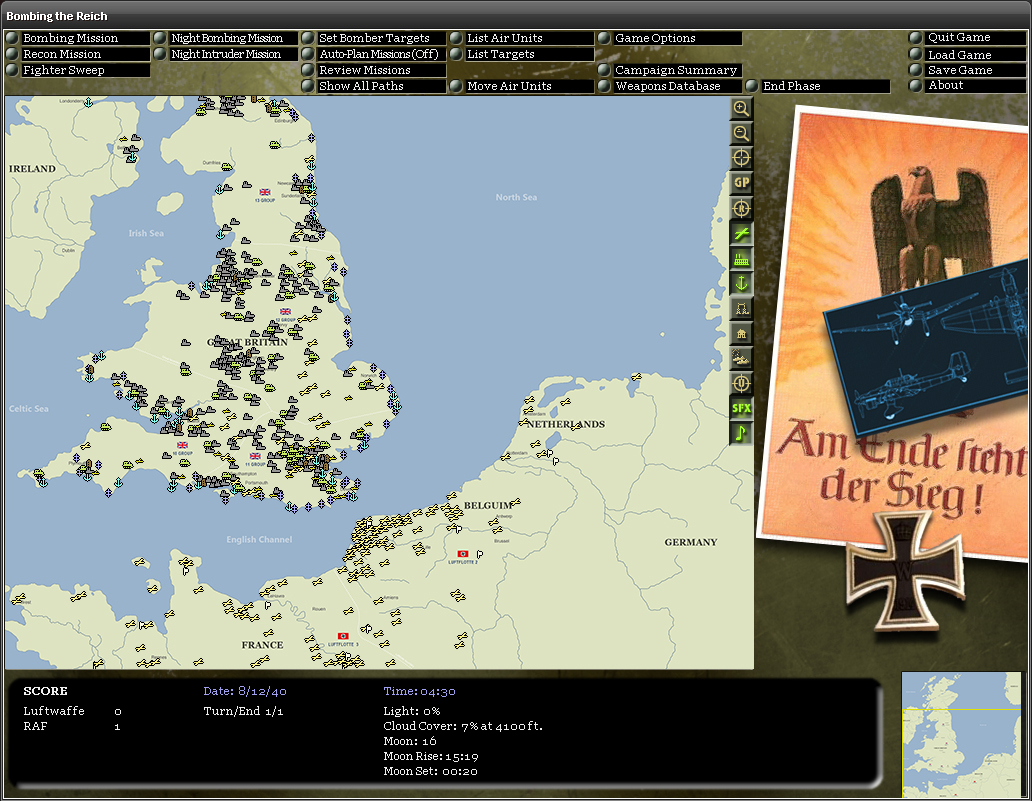Click the RAF score line

coord(72,726)
